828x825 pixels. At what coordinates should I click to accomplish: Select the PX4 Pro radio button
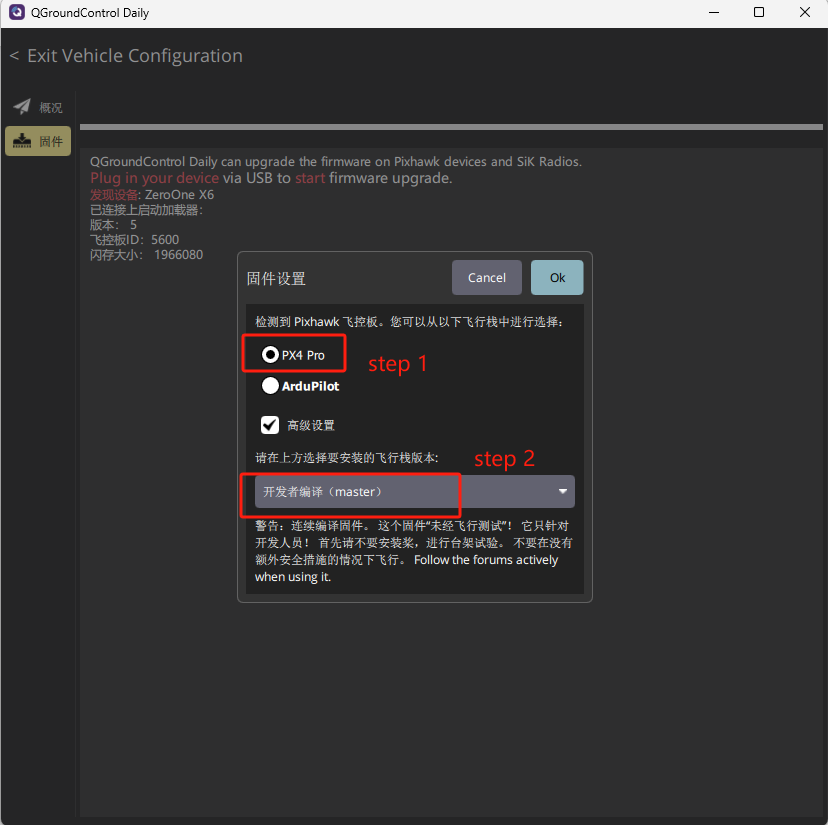[x=270, y=354]
